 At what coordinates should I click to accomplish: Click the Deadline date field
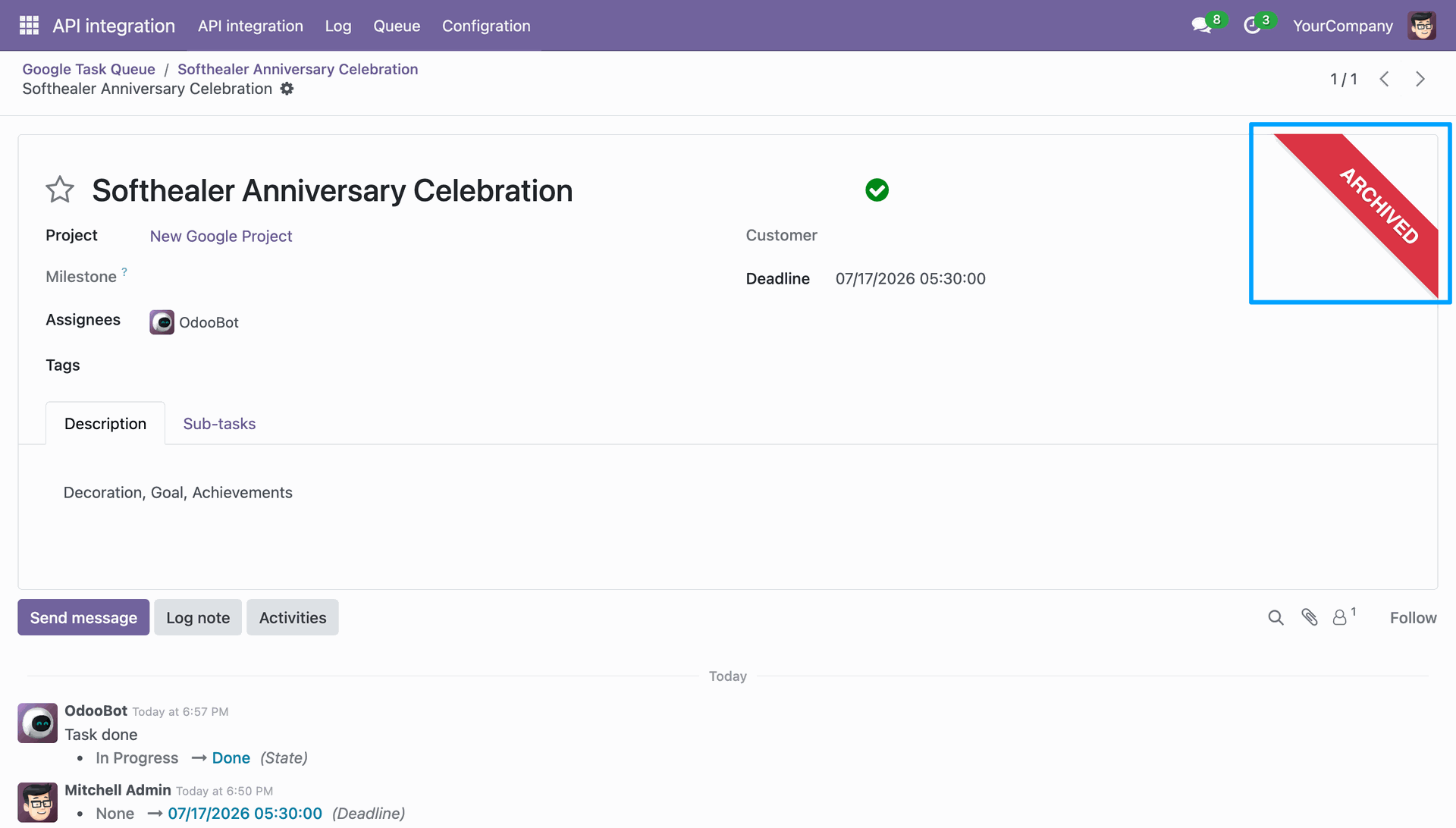(910, 279)
